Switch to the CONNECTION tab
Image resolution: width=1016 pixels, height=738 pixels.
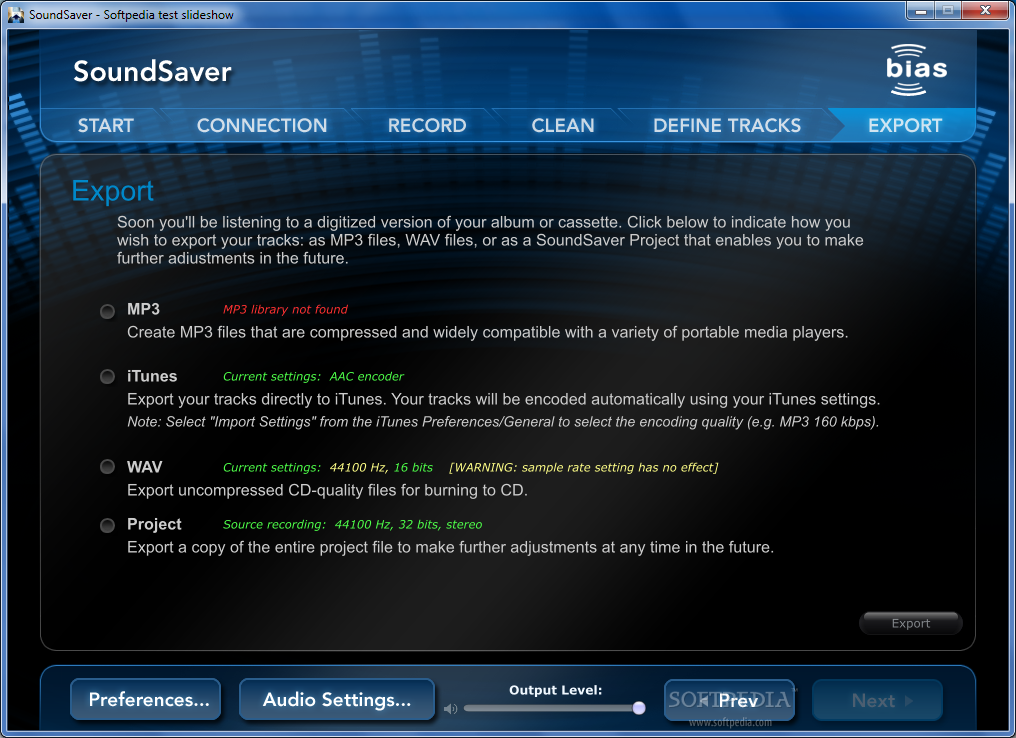[262, 125]
